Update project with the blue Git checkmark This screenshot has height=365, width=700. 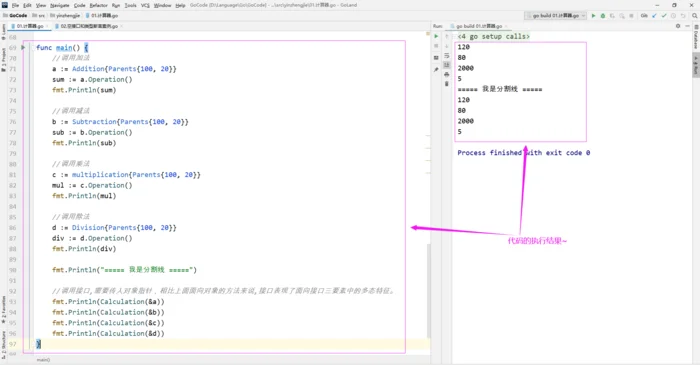coord(654,16)
